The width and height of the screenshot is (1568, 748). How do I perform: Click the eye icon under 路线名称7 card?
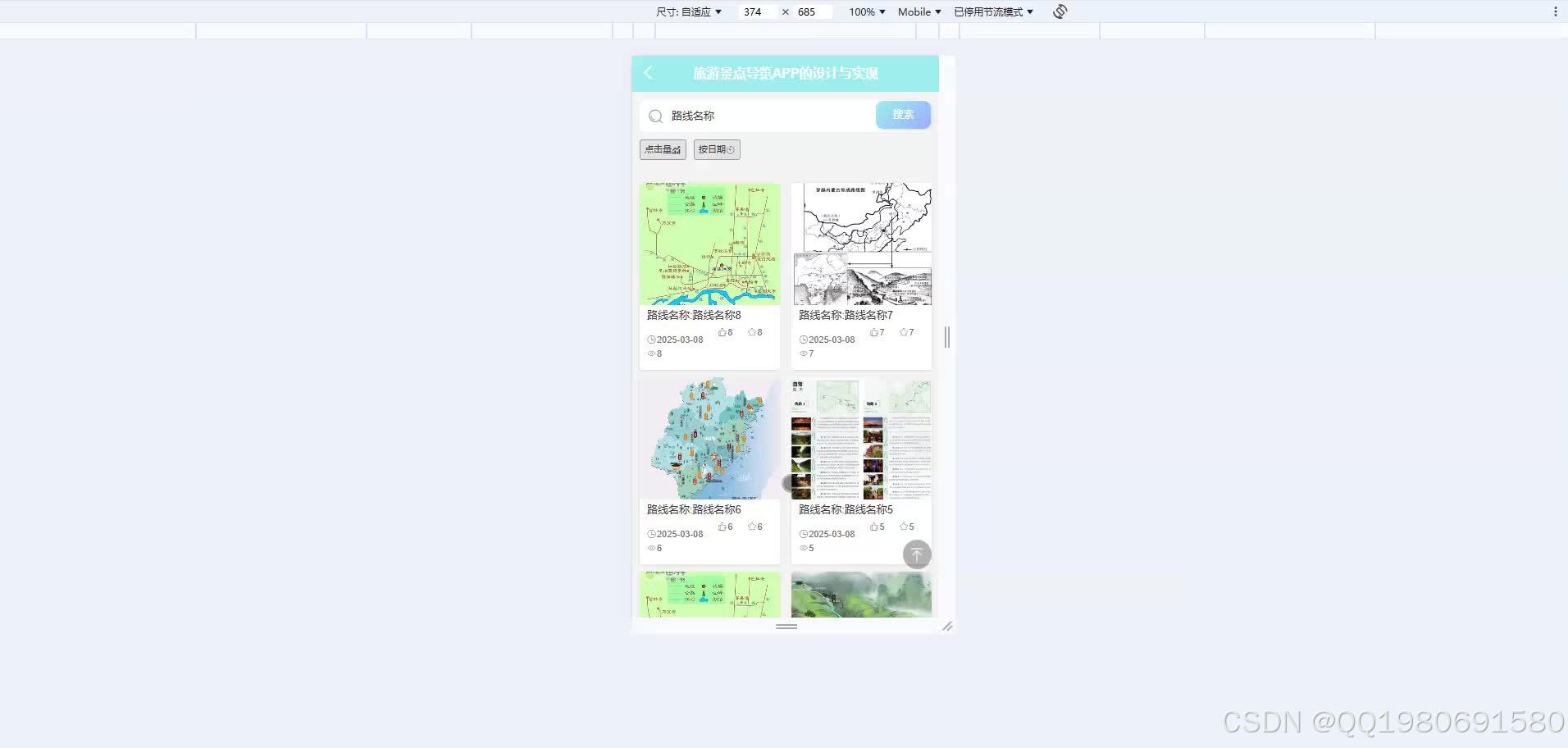click(803, 353)
